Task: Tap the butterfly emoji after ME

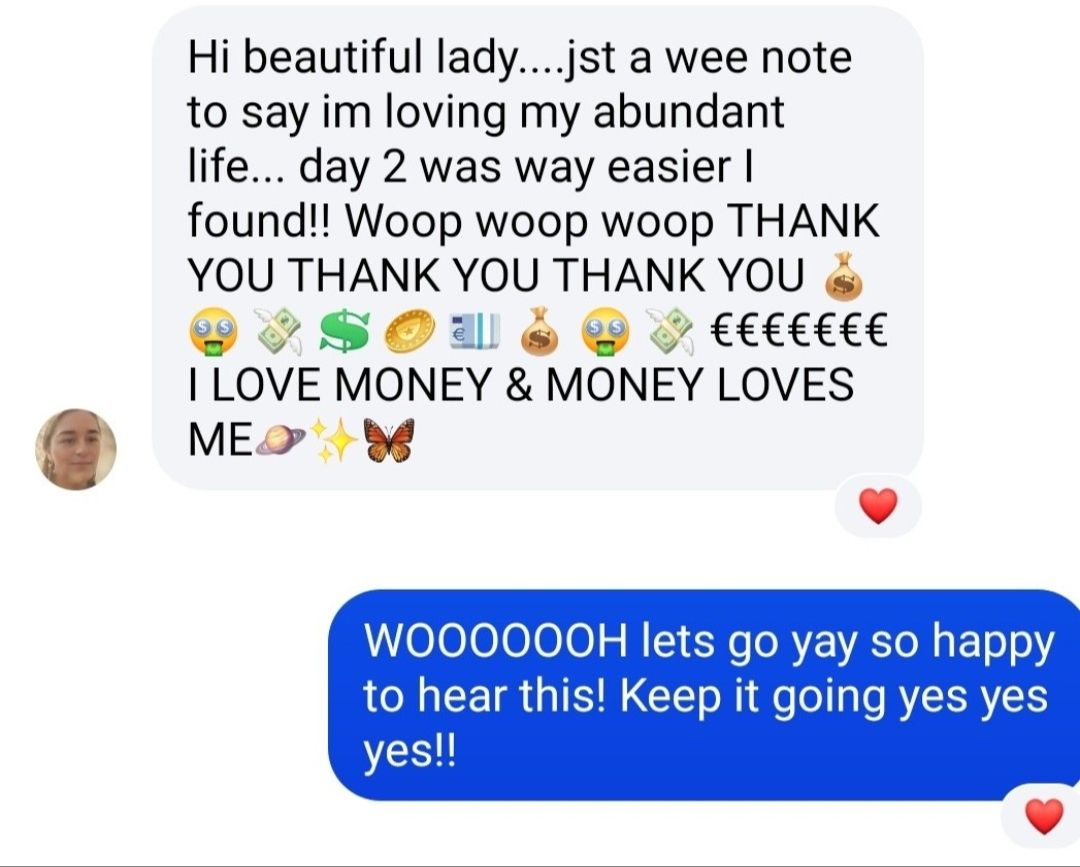Action: coord(389,439)
